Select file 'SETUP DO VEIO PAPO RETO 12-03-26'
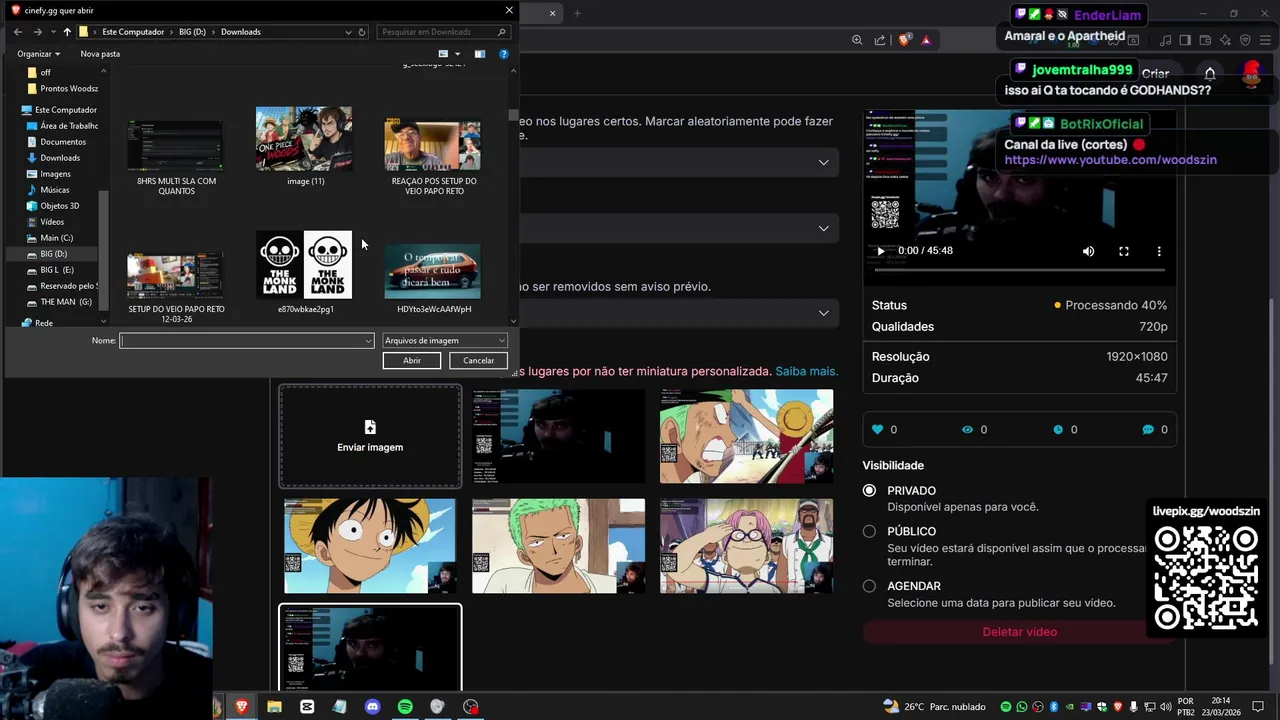The width and height of the screenshot is (1280, 720). click(176, 287)
